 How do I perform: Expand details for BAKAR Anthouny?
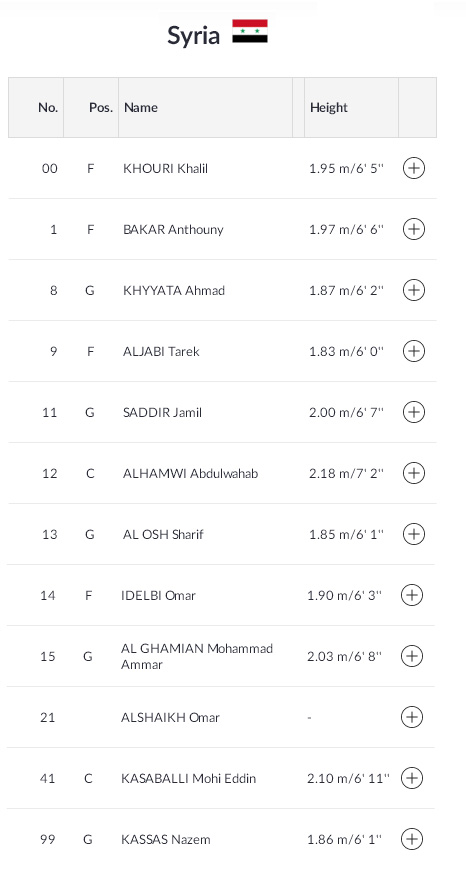(413, 229)
